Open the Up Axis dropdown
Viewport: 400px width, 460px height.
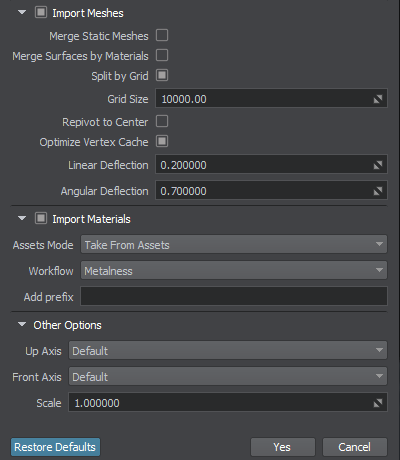228,350
